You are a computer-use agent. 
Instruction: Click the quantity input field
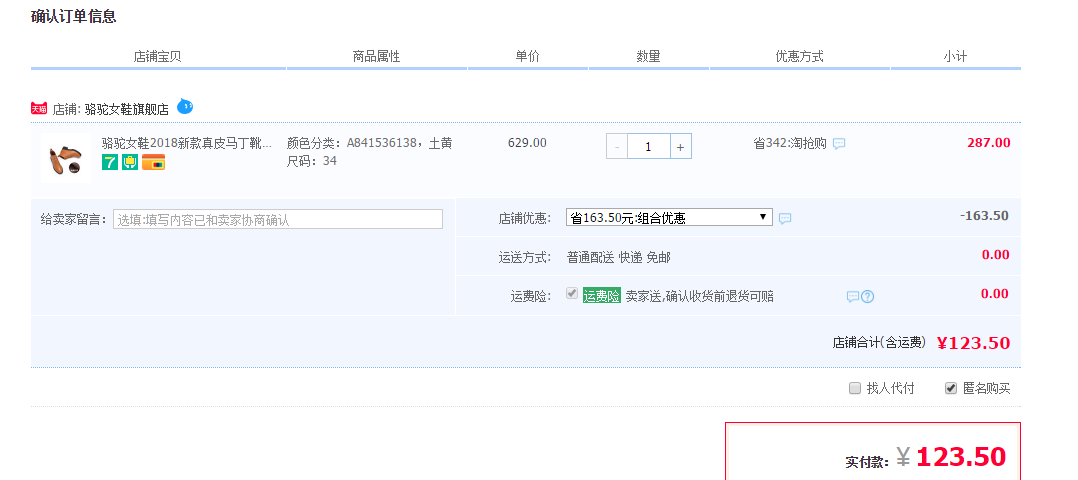[x=649, y=146]
